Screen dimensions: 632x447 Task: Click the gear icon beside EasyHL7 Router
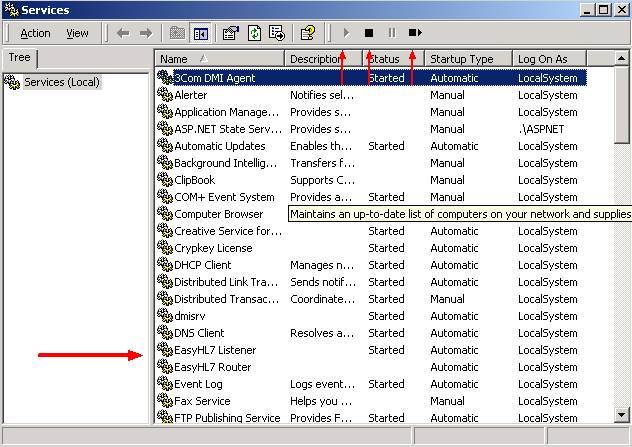point(165,366)
